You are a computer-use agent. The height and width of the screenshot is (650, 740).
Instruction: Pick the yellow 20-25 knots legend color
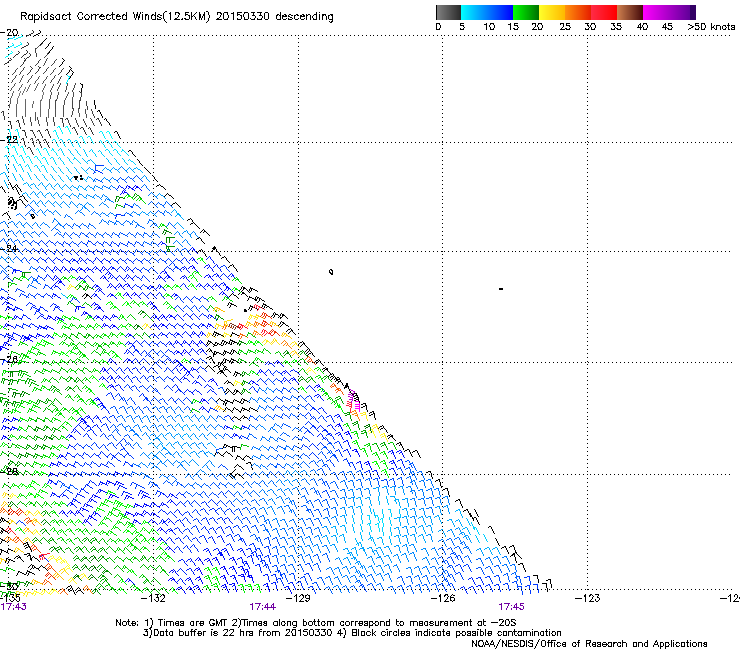(x=552, y=12)
